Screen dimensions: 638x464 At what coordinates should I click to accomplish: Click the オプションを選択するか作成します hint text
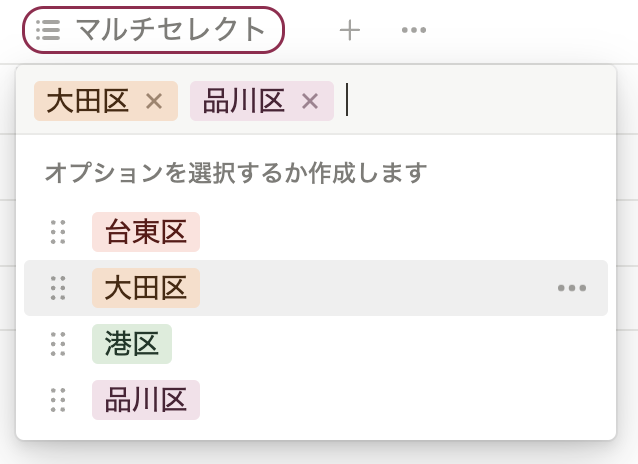236,173
